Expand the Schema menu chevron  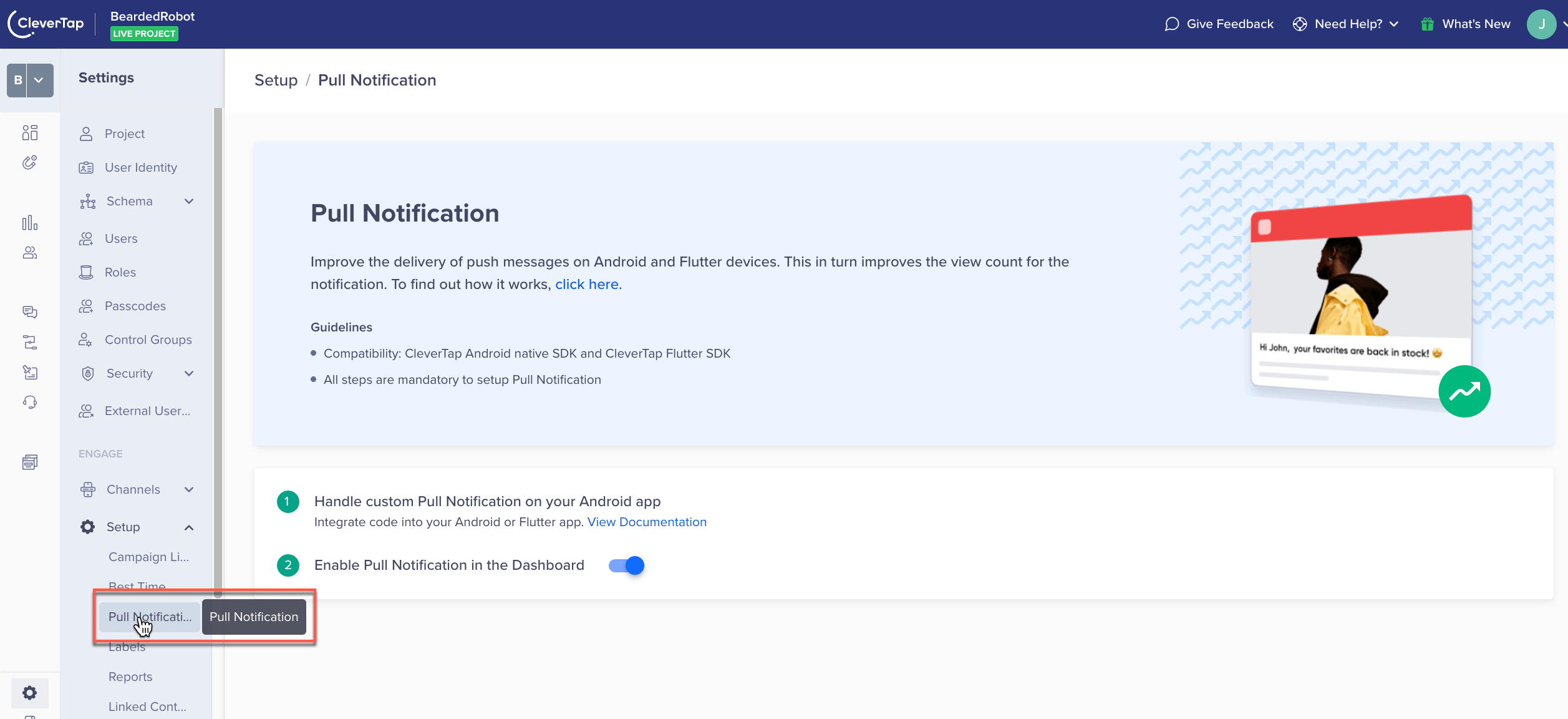[x=189, y=201]
